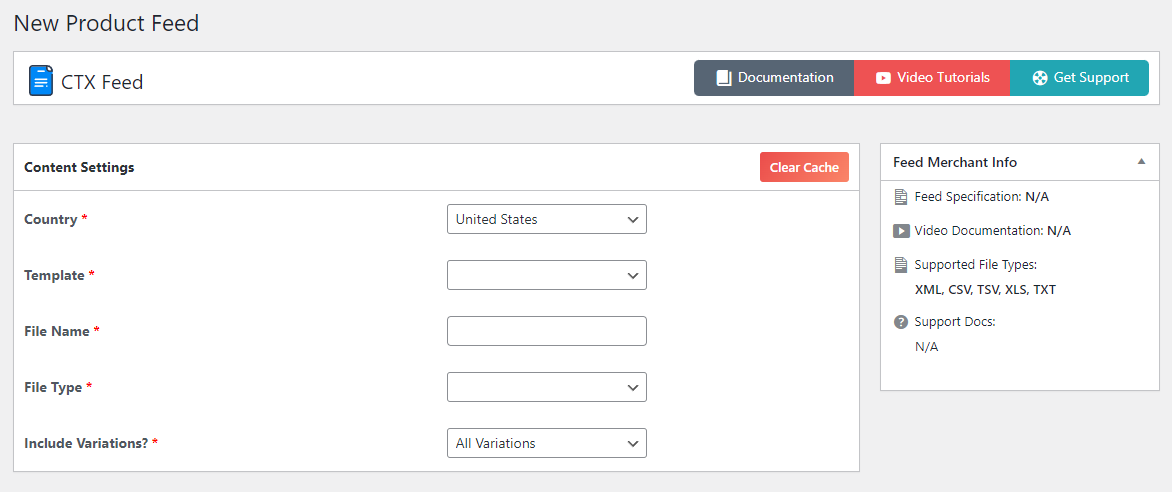1172x492 pixels.
Task: Open the Template dropdown
Action: 546,275
